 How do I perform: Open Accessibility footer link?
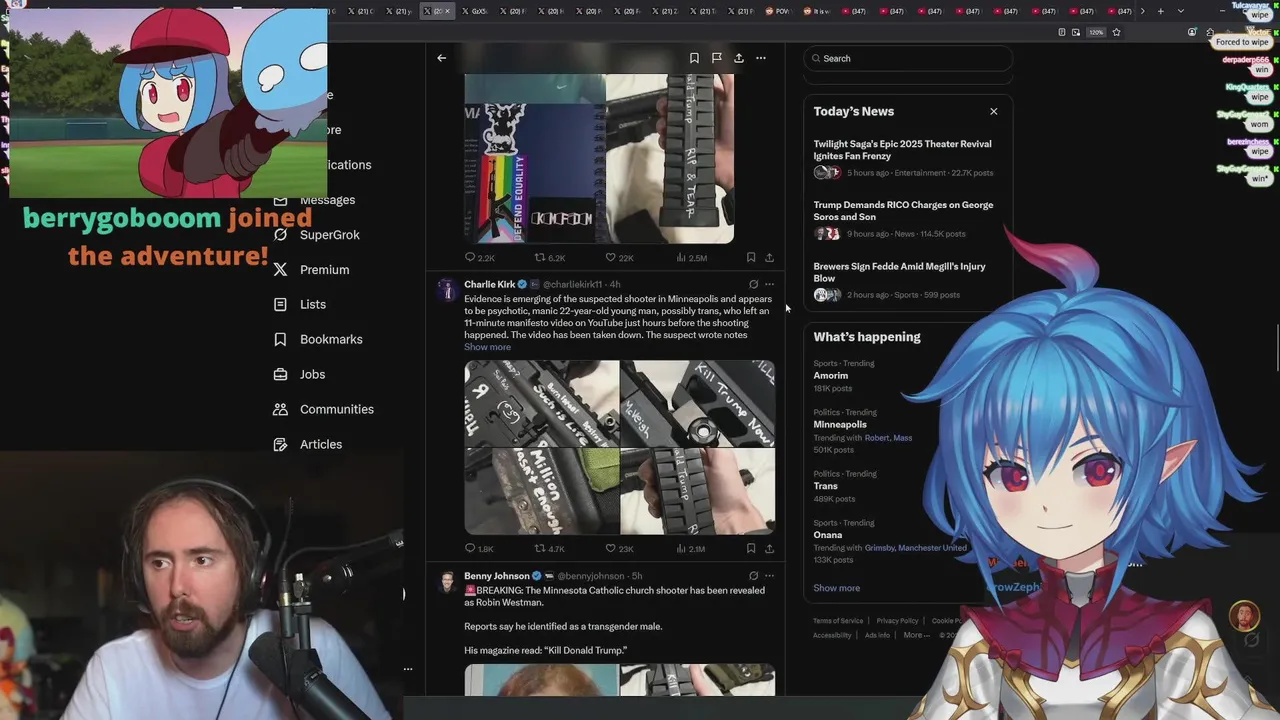click(x=832, y=635)
